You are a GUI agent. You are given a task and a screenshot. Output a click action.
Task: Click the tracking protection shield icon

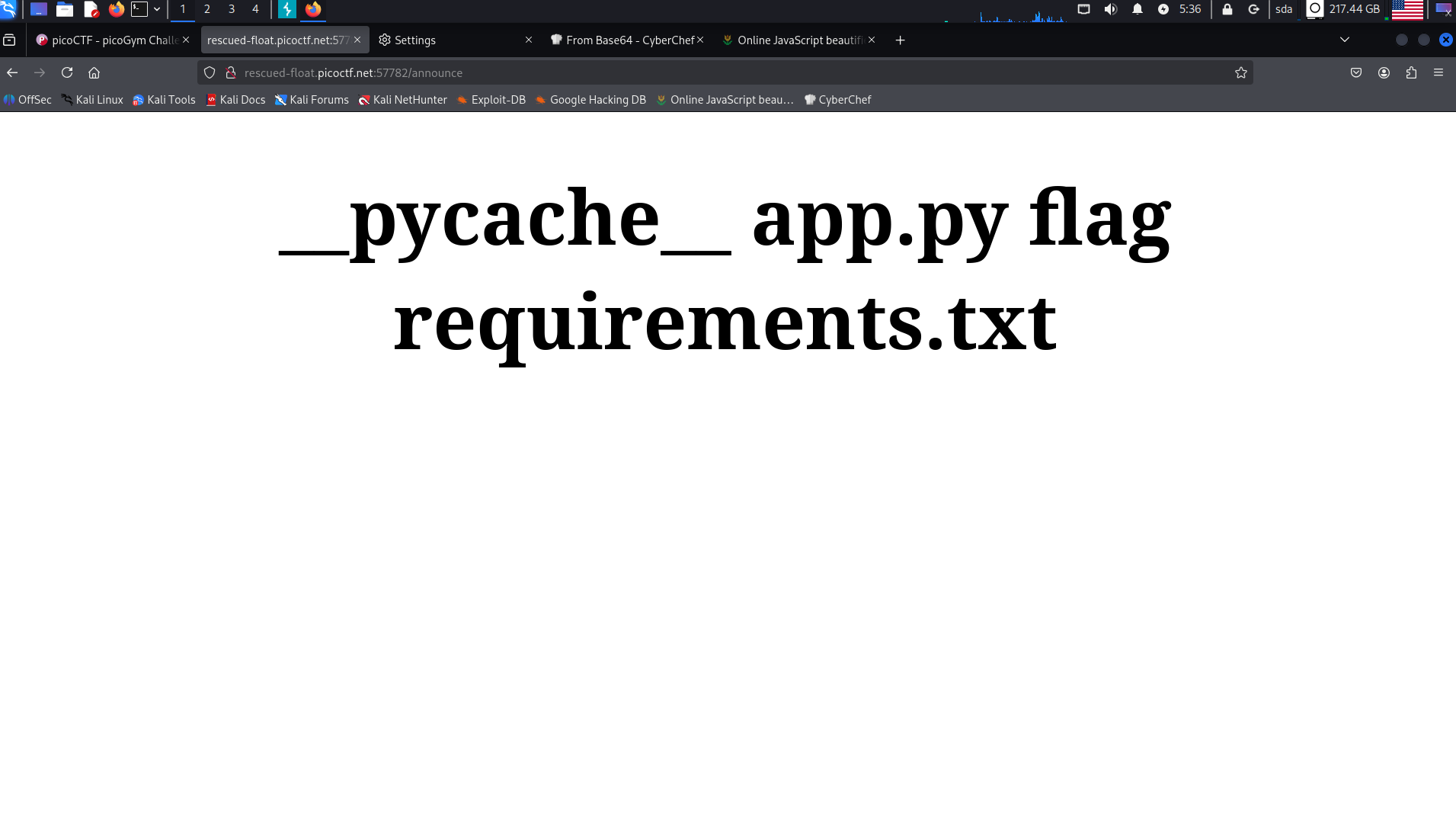click(x=210, y=72)
